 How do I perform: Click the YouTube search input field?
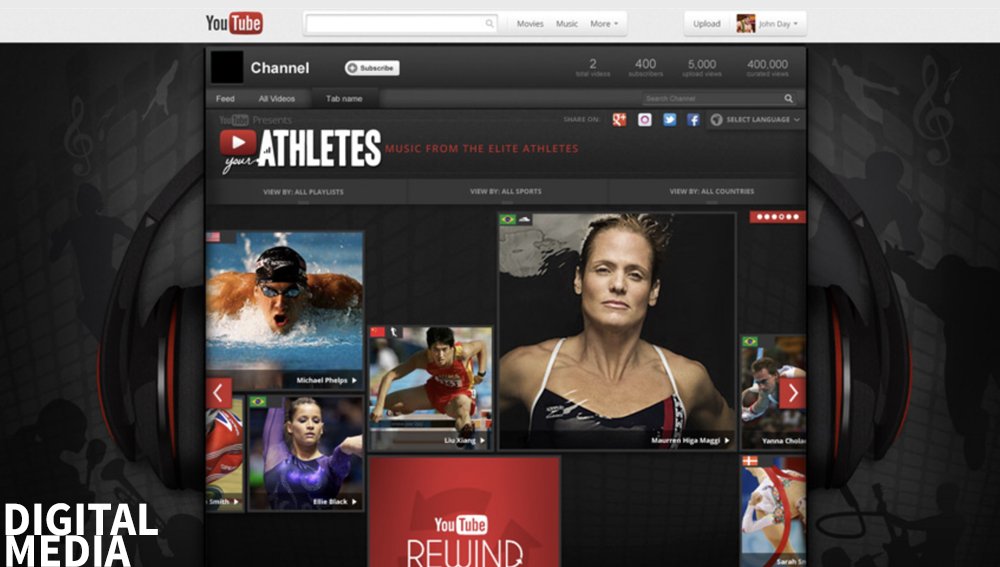[402, 24]
